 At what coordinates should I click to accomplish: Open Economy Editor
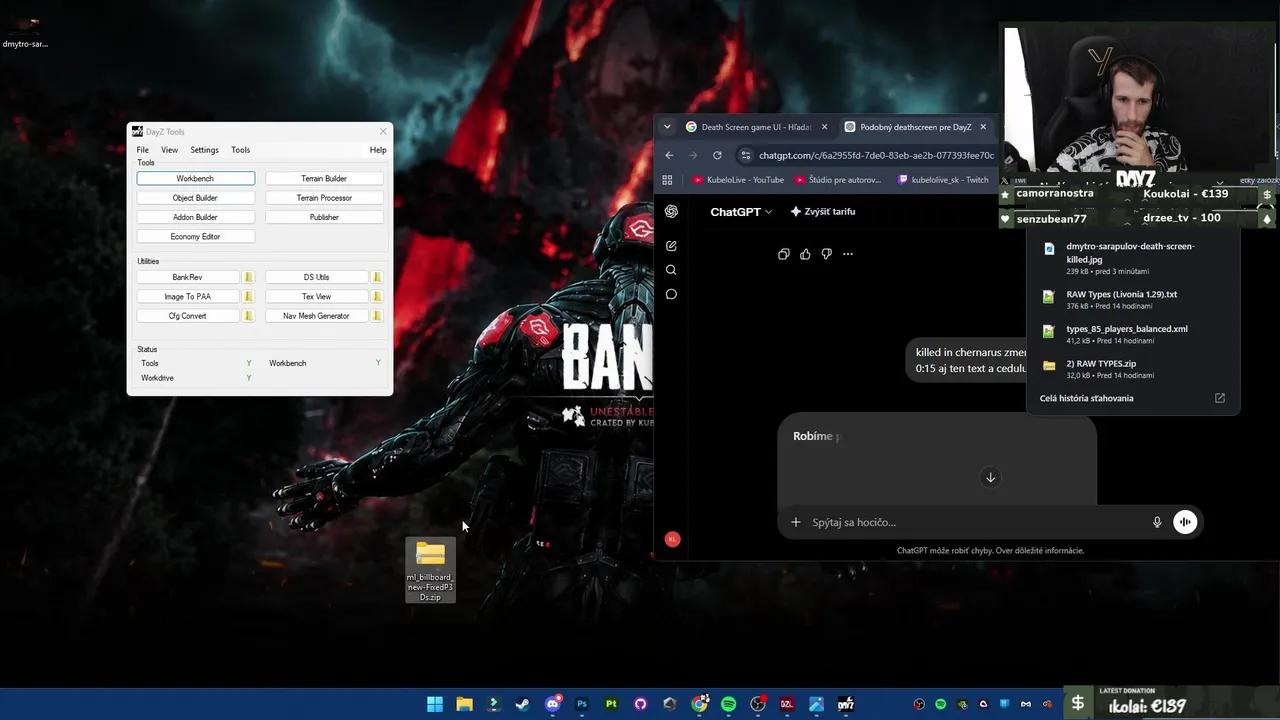[196, 237]
